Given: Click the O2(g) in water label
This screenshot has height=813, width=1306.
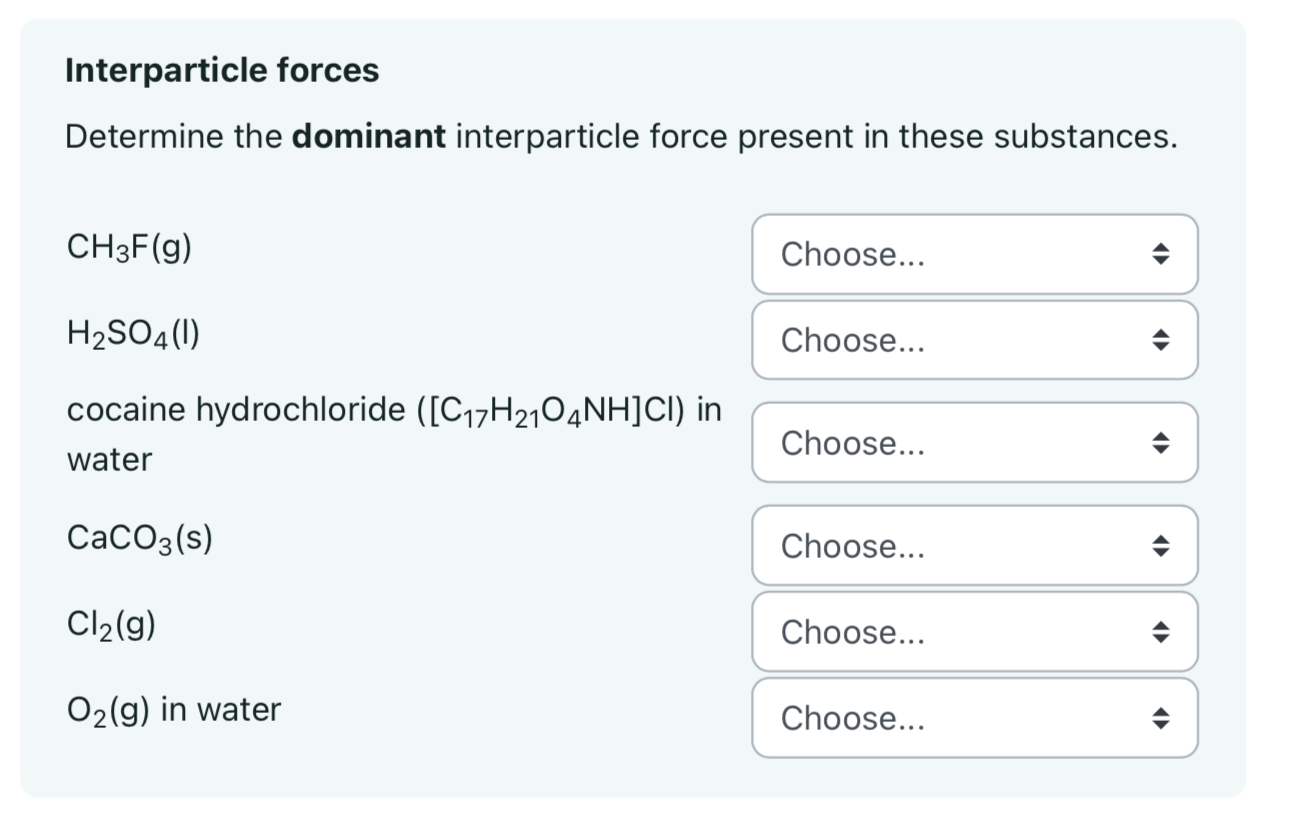Looking at the screenshot, I should 173,710.
